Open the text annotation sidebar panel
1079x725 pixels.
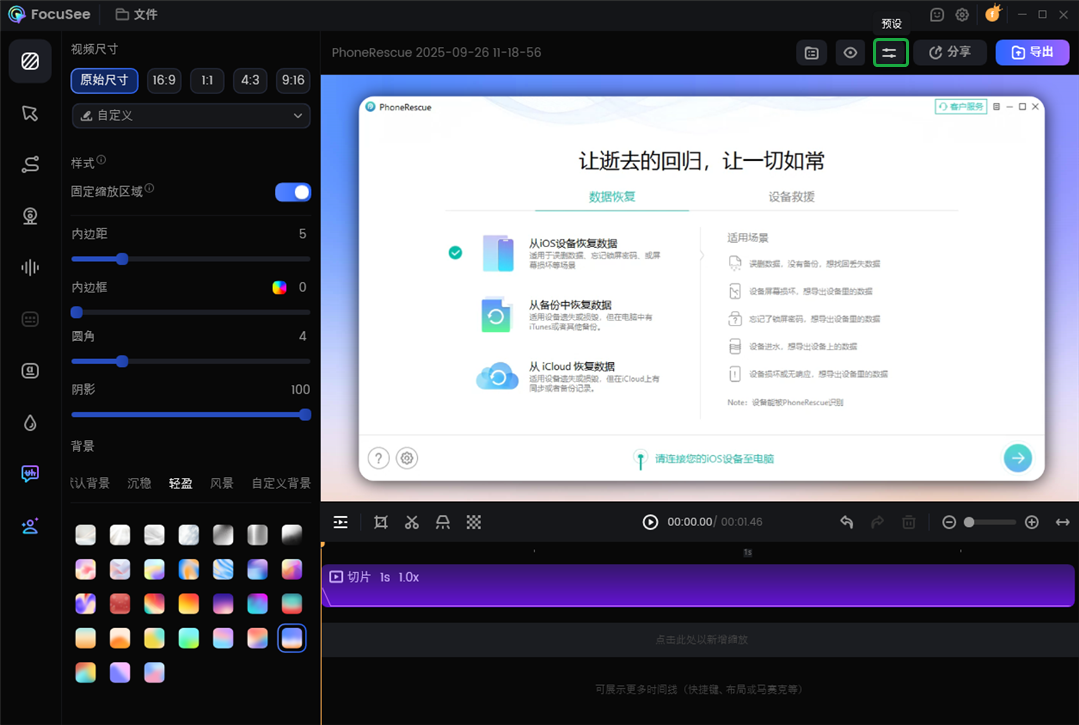click(30, 371)
